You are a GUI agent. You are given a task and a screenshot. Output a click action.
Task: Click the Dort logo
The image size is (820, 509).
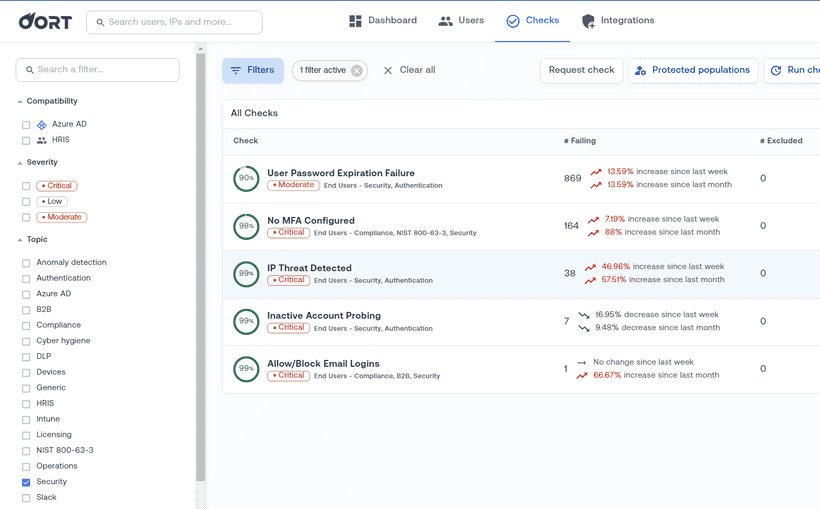[45, 21]
